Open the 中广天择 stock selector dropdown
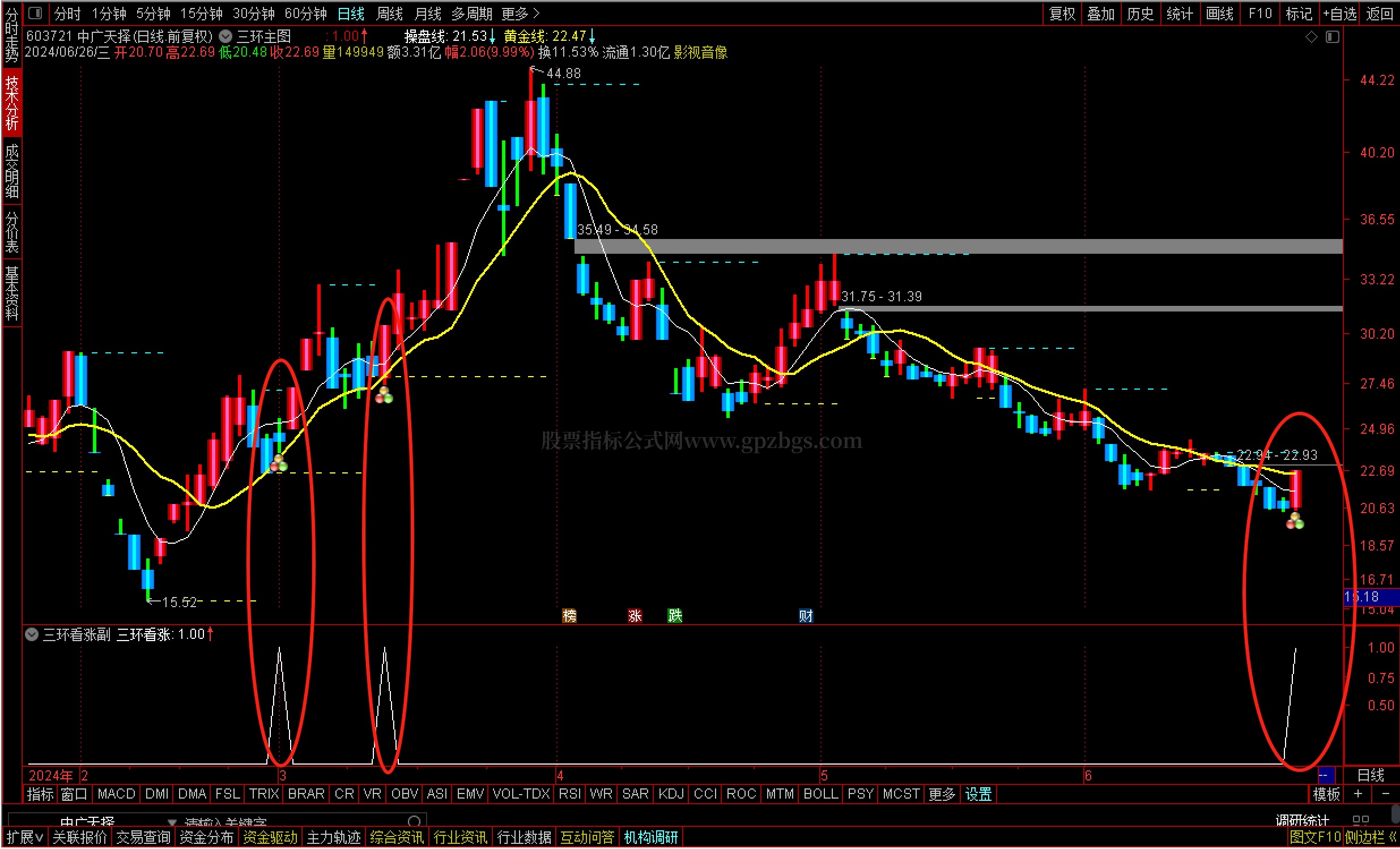Viewport: 1400px width, 849px height. [x=172, y=822]
